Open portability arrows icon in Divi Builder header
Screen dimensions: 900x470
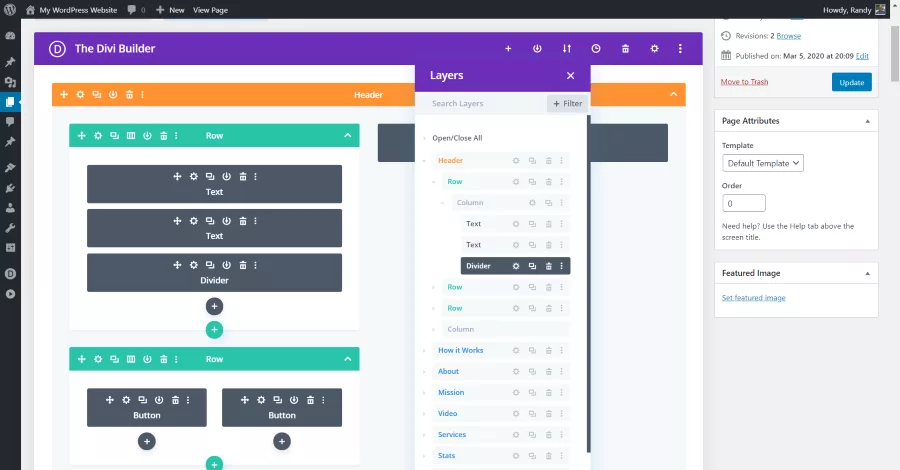point(567,49)
